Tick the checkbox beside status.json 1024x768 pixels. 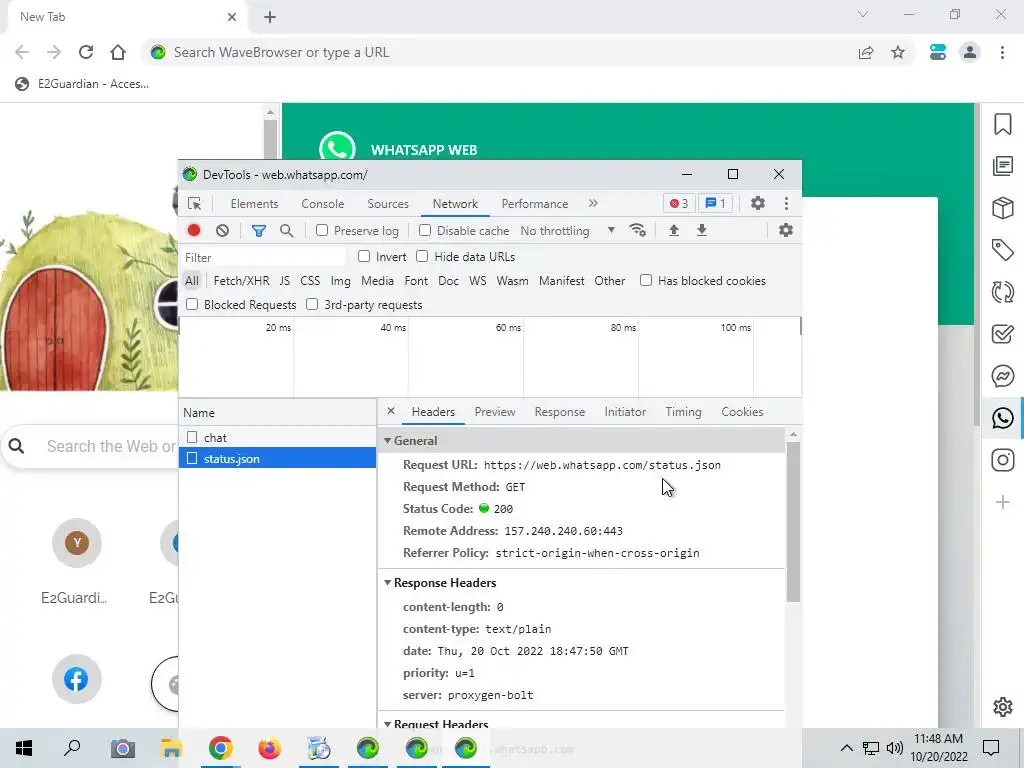192,458
